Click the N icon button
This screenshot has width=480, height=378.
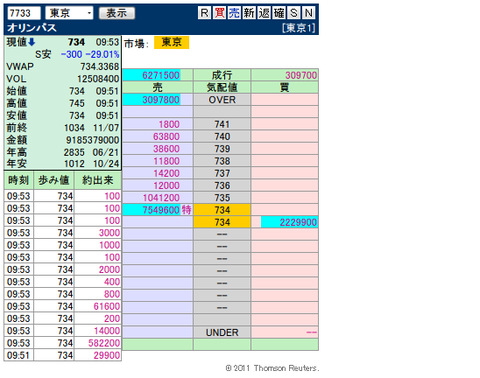[x=309, y=13]
